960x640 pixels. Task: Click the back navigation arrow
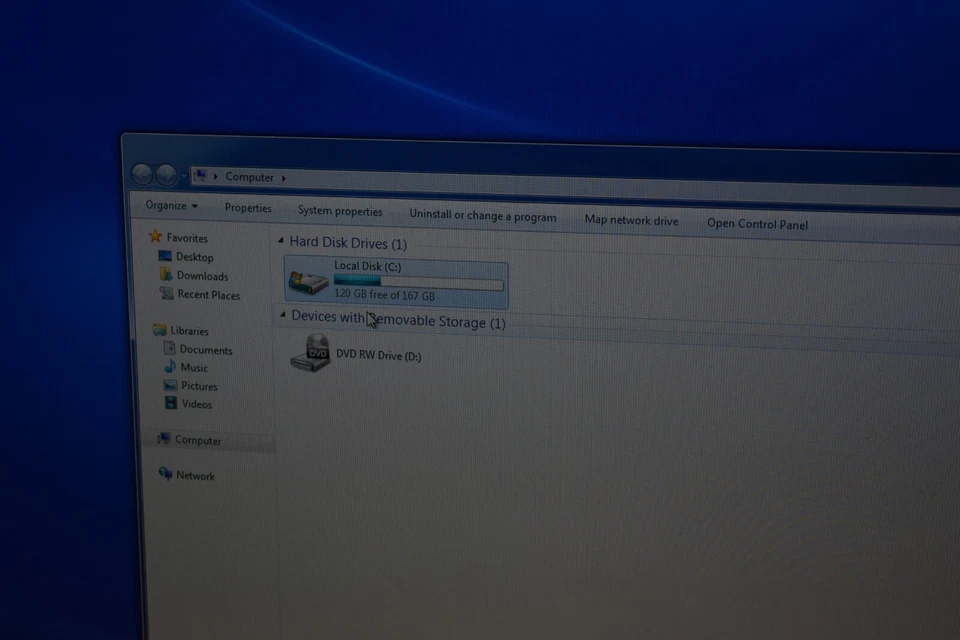click(x=145, y=174)
